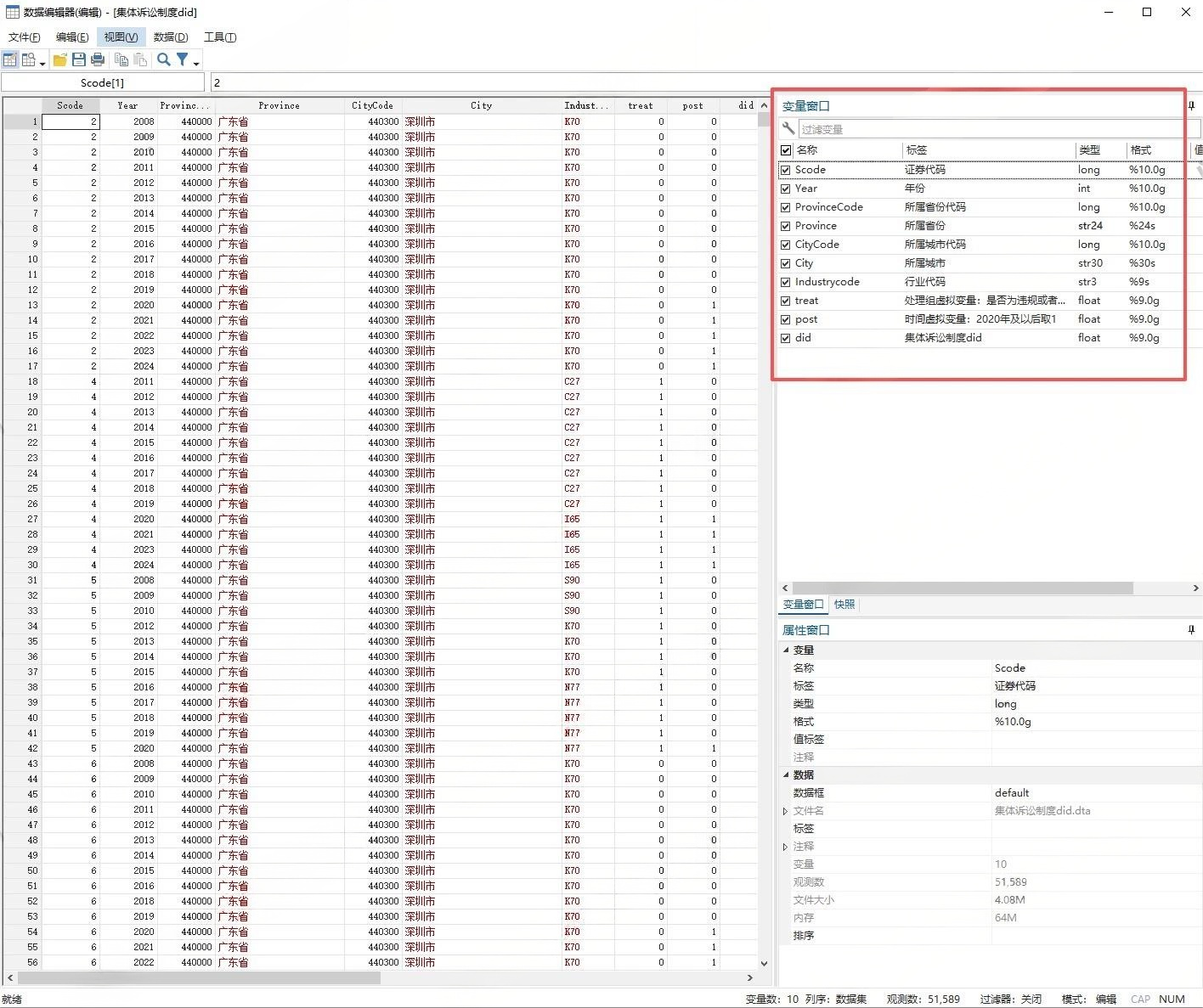Image resolution: width=1203 pixels, height=1008 pixels.
Task: Copy the selection with the copy icon
Action: [121, 59]
